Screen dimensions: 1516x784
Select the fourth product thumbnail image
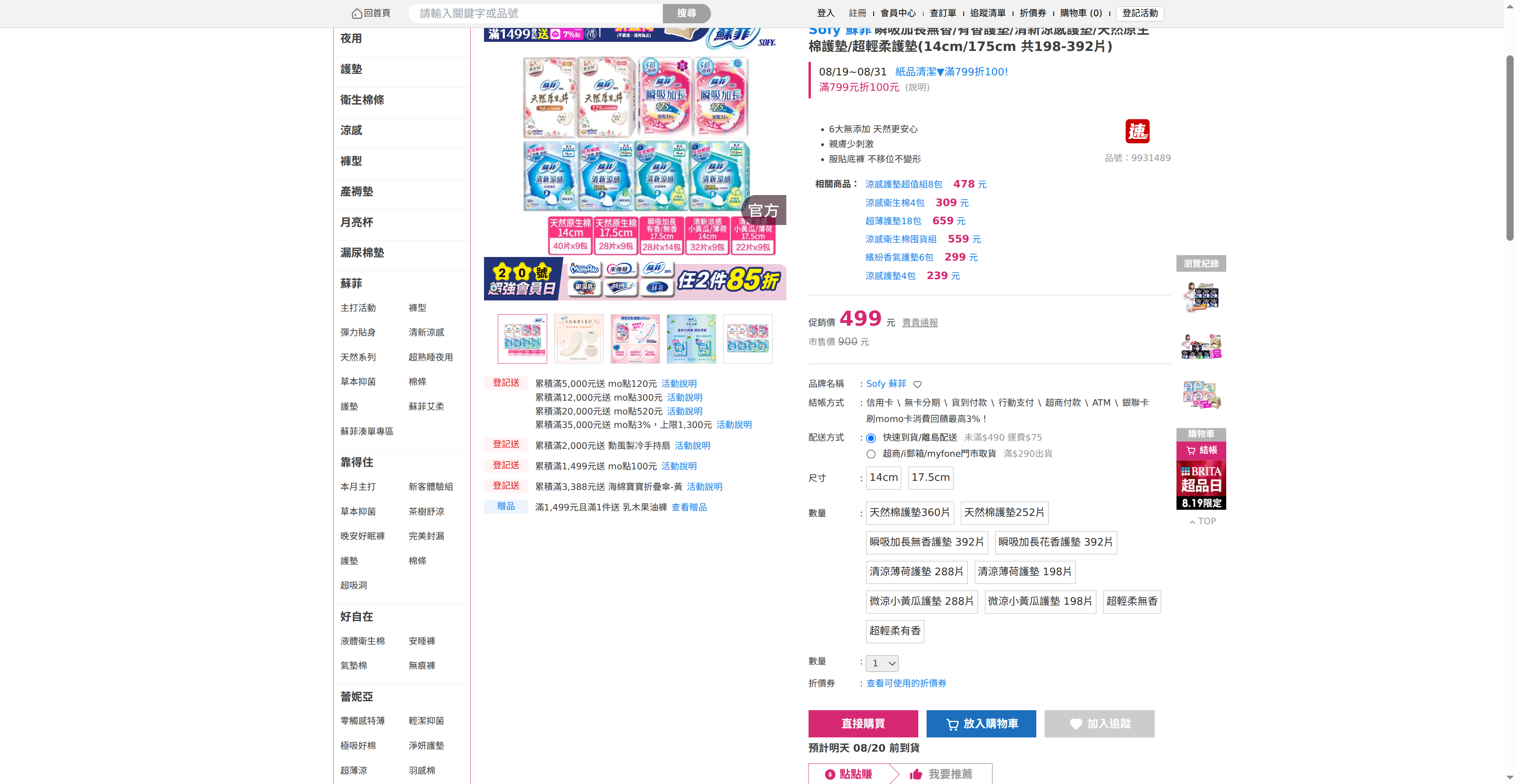pyautogui.click(x=692, y=339)
